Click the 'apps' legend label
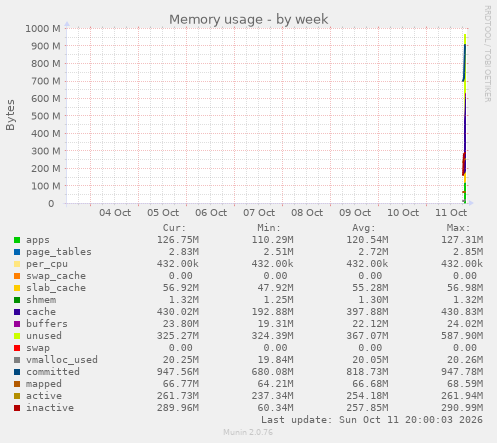The image size is (497, 443). (38, 240)
